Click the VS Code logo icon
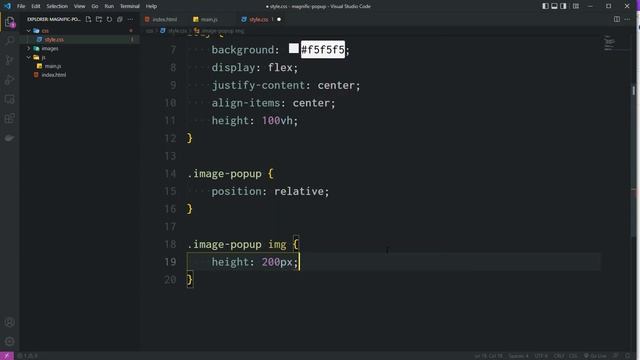The width and height of the screenshot is (640, 360). pyautogui.click(x=7, y=6)
